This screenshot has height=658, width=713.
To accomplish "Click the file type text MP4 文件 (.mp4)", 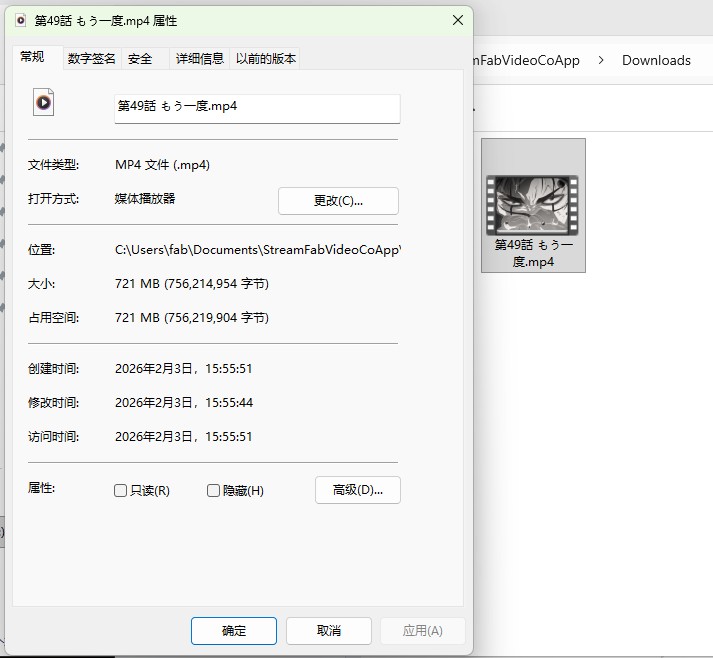I will [162, 165].
